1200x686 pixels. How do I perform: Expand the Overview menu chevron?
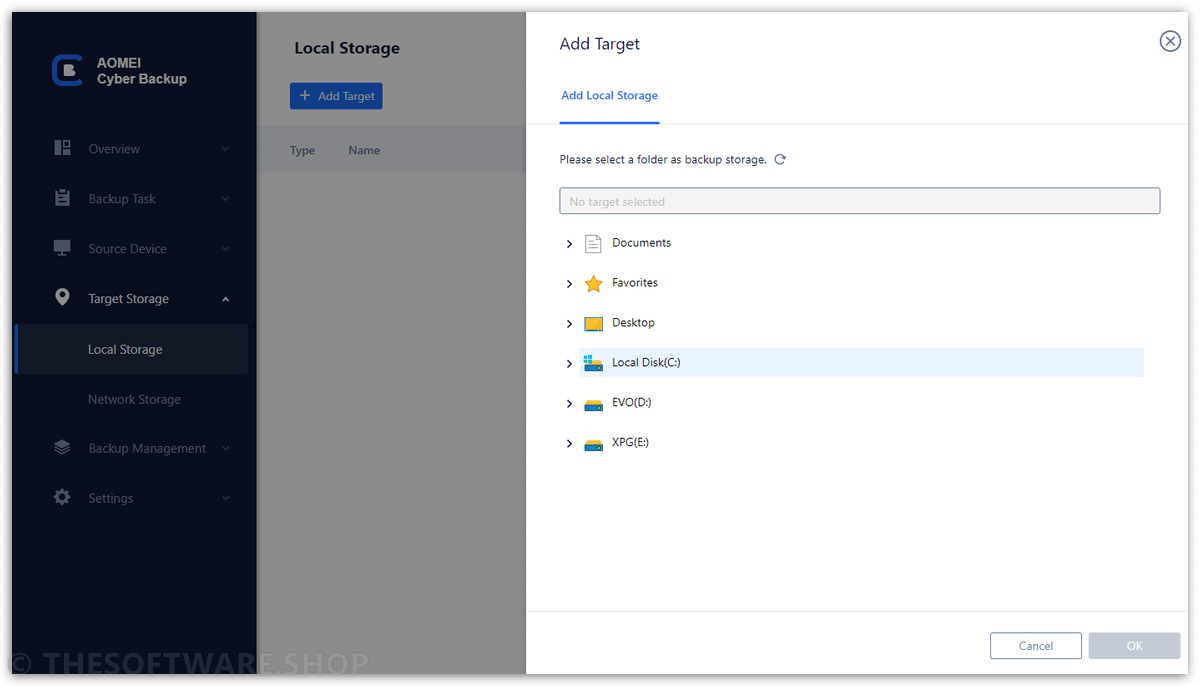pyautogui.click(x=225, y=149)
